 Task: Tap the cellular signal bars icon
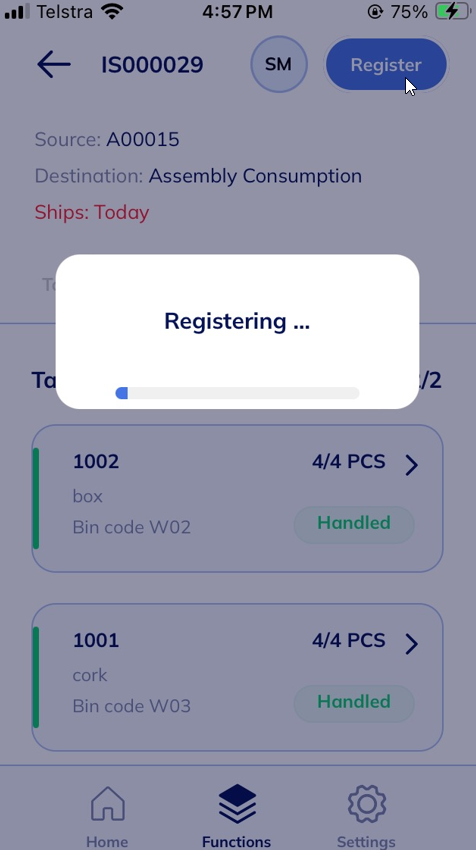click(x=17, y=11)
